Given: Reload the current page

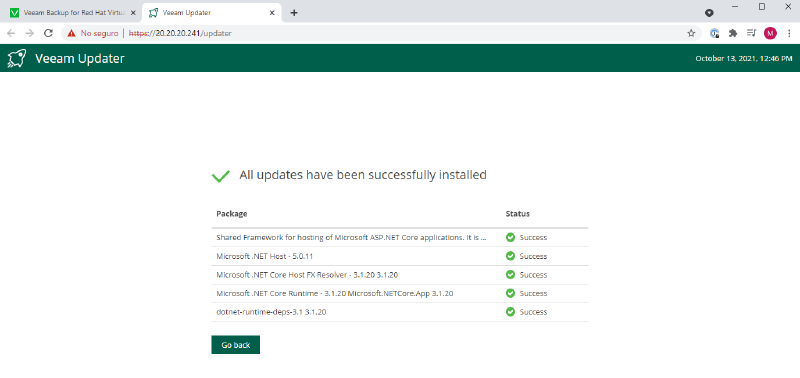Looking at the screenshot, I should [x=48, y=33].
